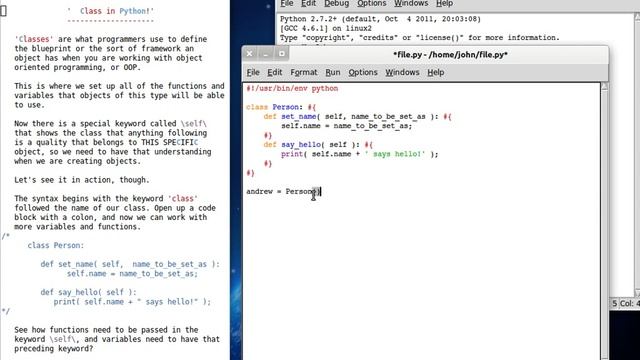This screenshot has height=360, width=640.
Task: Open Edit menu in file.py editor
Action: tap(275, 72)
